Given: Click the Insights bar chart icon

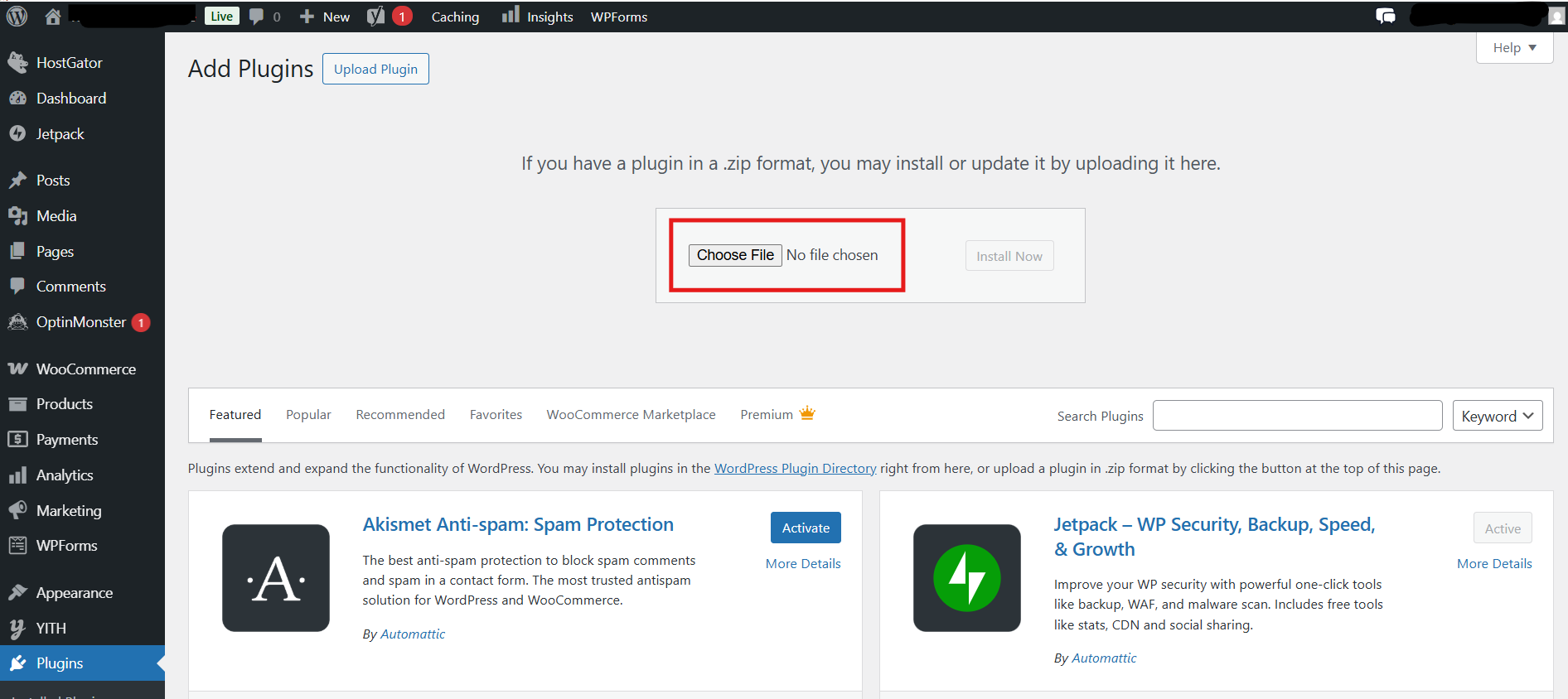Looking at the screenshot, I should 511,16.
